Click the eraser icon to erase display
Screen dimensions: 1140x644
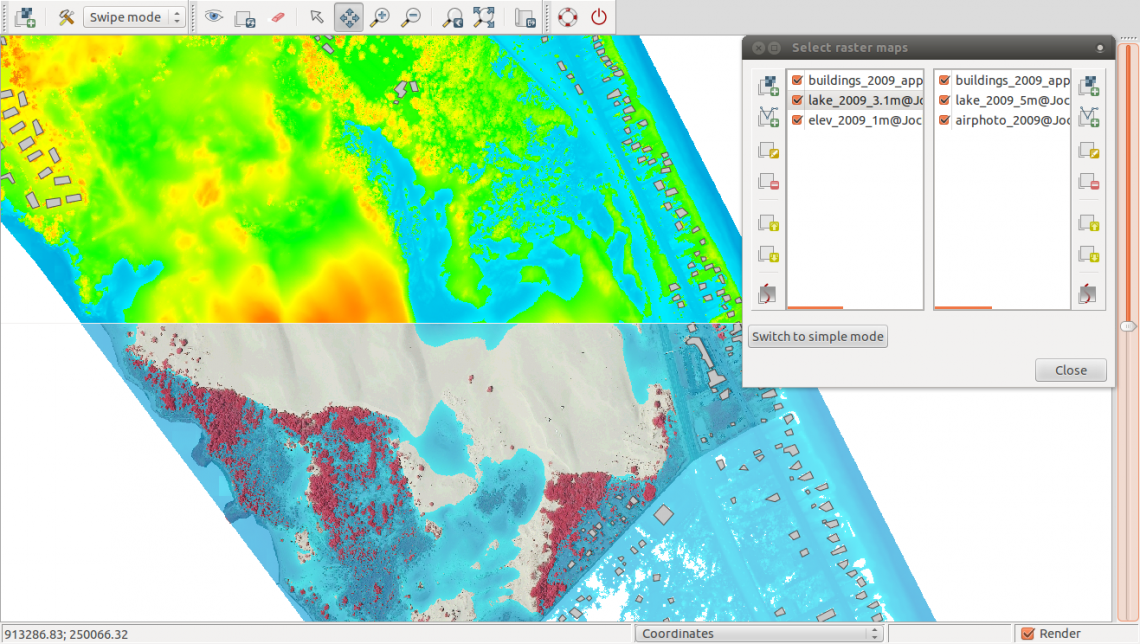point(278,17)
